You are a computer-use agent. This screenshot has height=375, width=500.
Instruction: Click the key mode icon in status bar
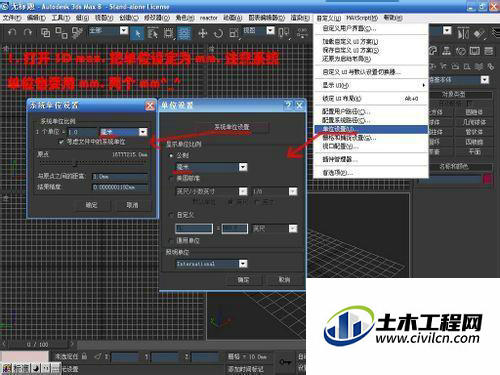[285, 362]
